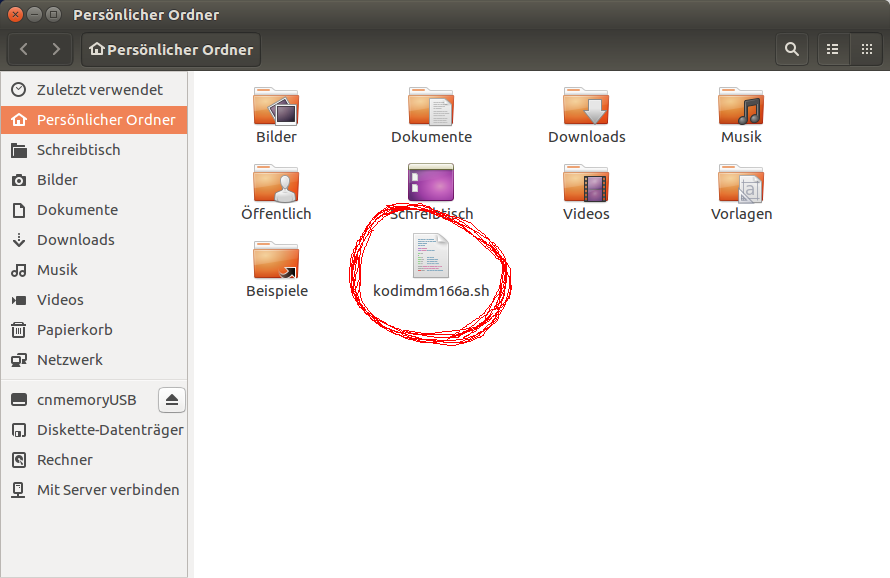Screen dimensions: 890x578
Task: Click the camera icon beside Bilder in sidebar
Action: (19, 180)
